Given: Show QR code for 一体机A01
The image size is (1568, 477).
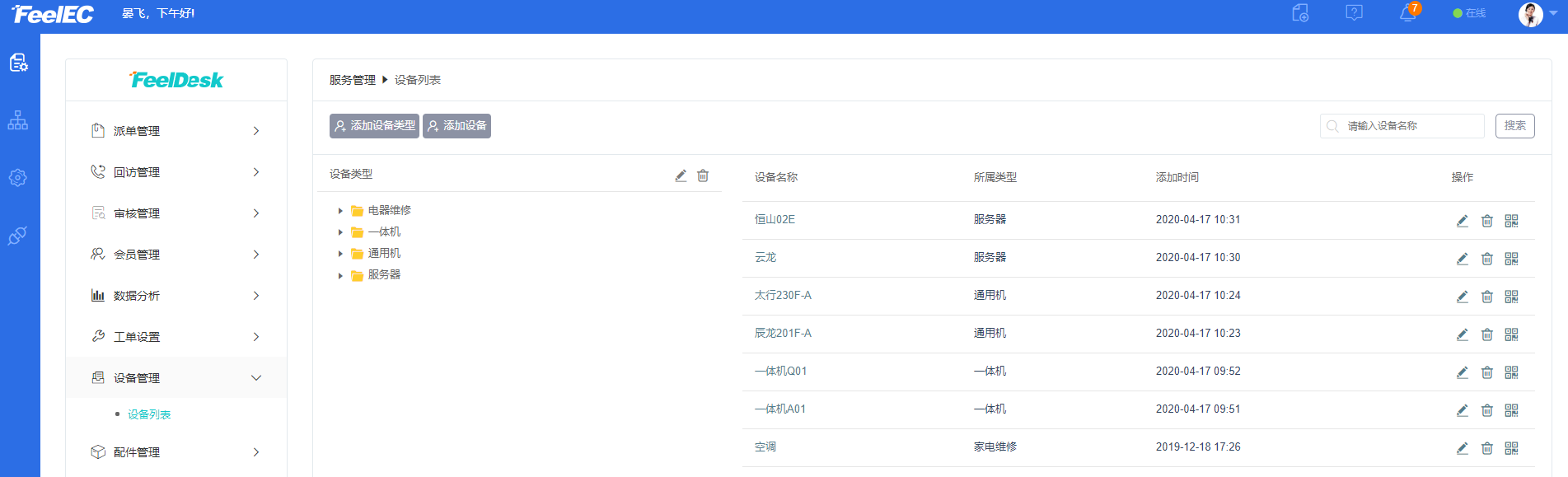Looking at the screenshot, I should tap(1511, 410).
